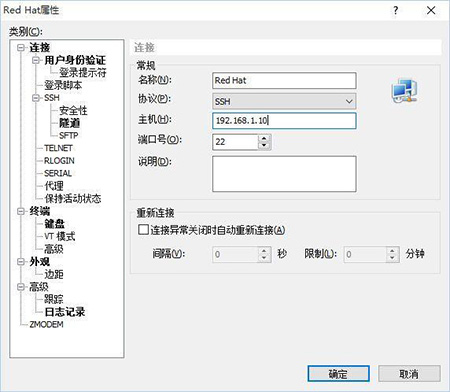Collapse the SSH tree node
Image resolution: width=450 pixels, height=392 pixels.
[x=36, y=98]
